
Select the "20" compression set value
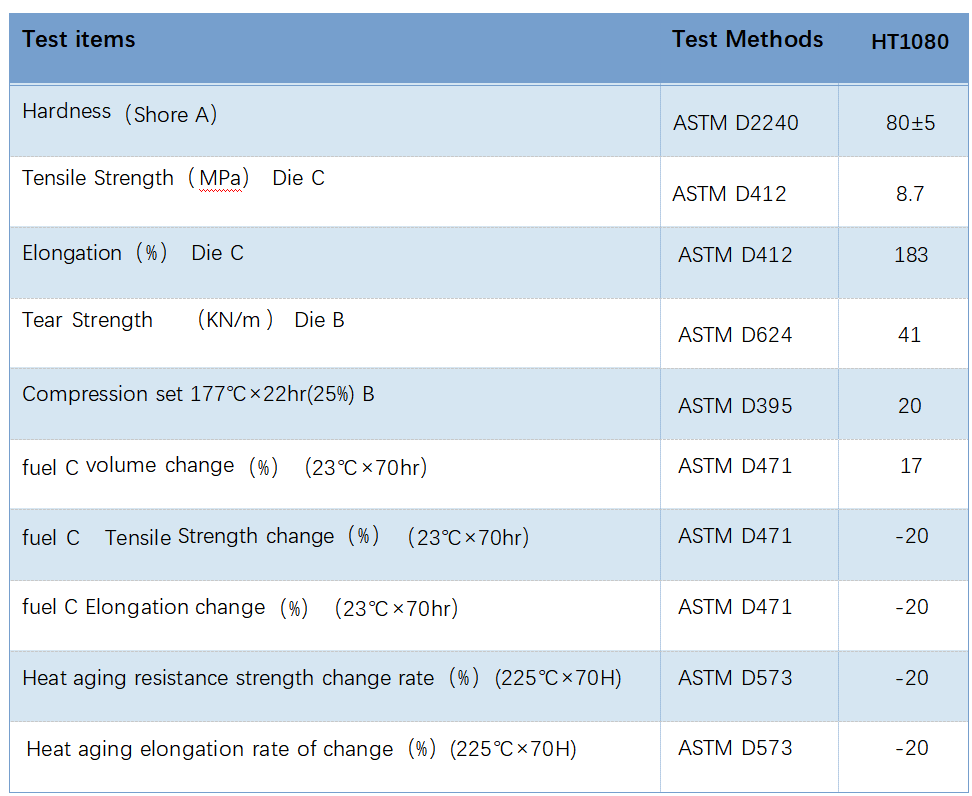(910, 406)
